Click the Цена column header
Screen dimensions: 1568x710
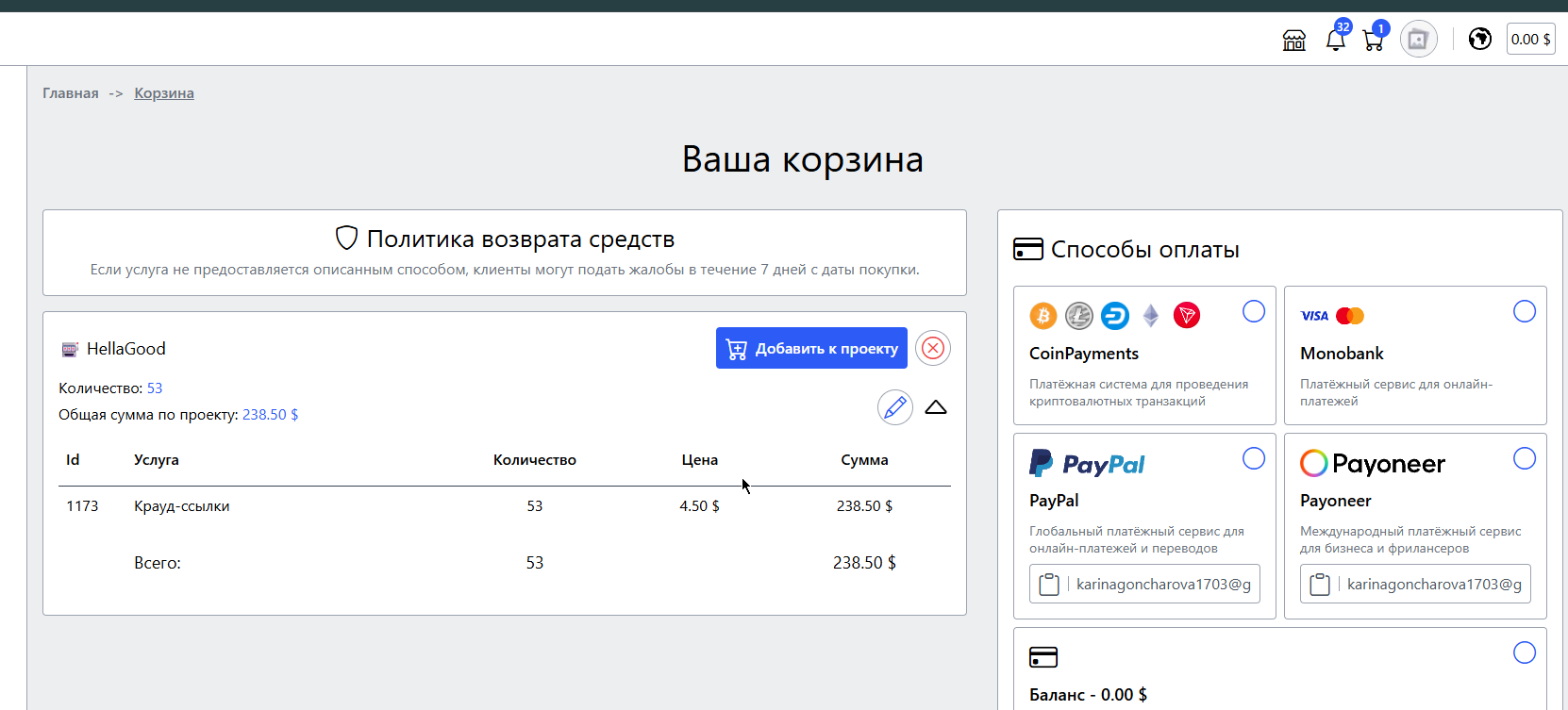click(700, 460)
